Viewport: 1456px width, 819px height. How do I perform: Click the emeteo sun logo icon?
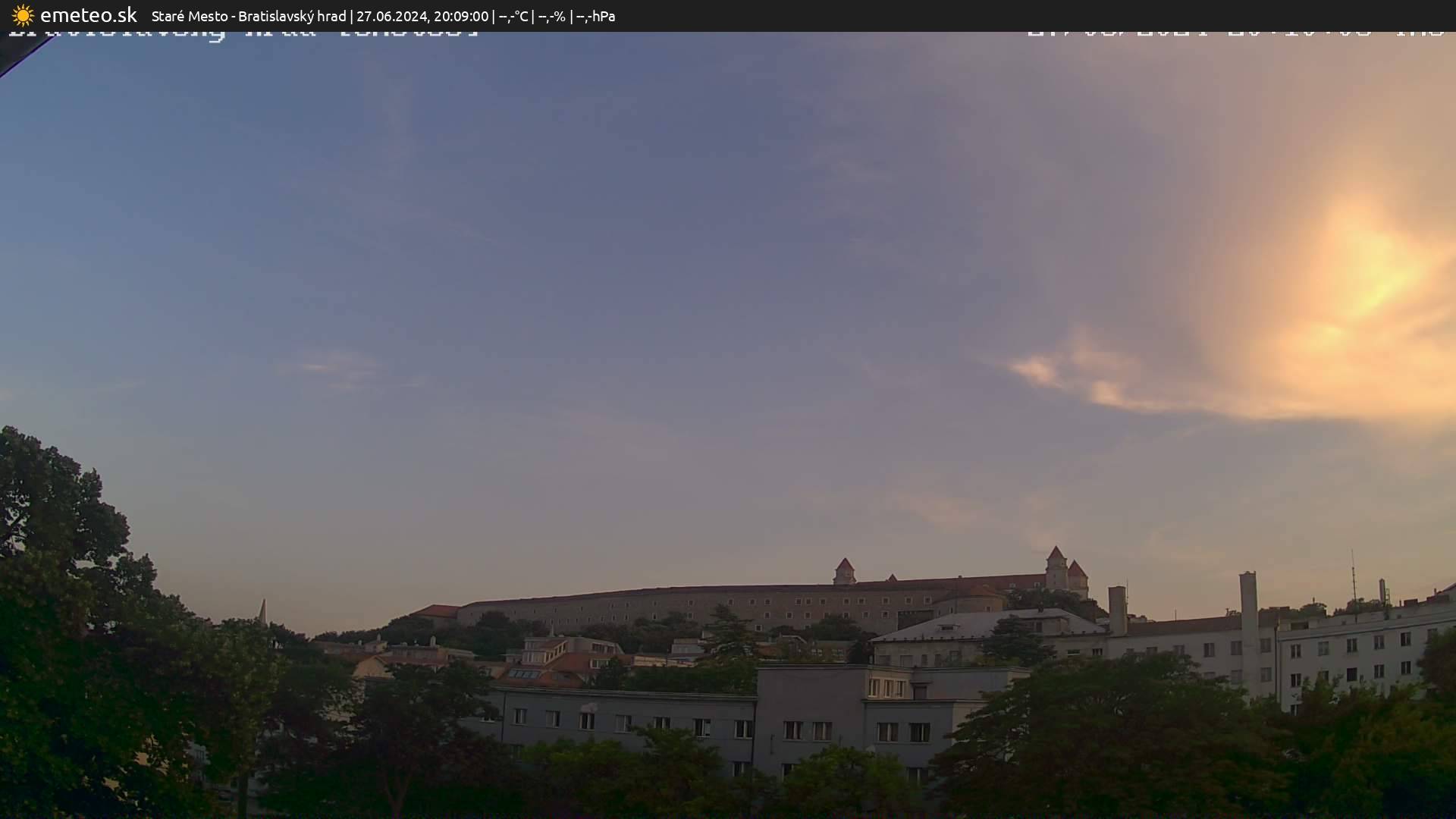tap(23, 16)
